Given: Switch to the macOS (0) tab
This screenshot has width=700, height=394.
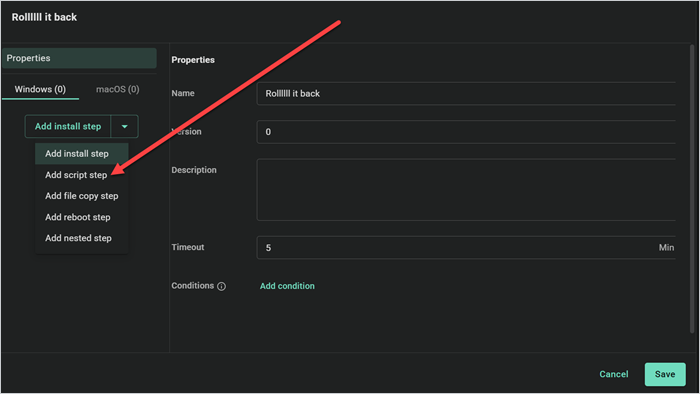Looking at the screenshot, I should (x=118, y=89).
